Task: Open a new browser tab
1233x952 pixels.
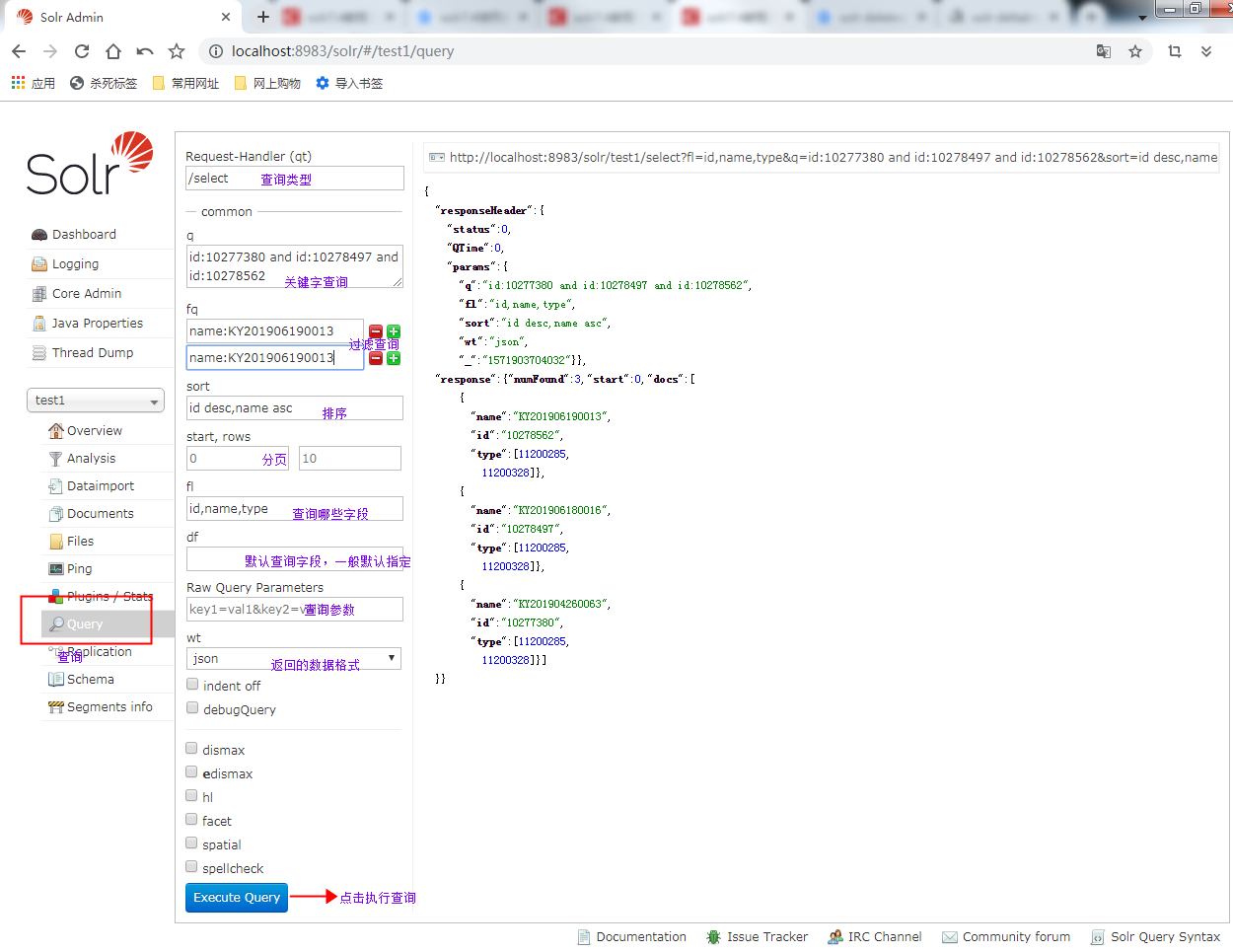Action: [x=263, y=17]
